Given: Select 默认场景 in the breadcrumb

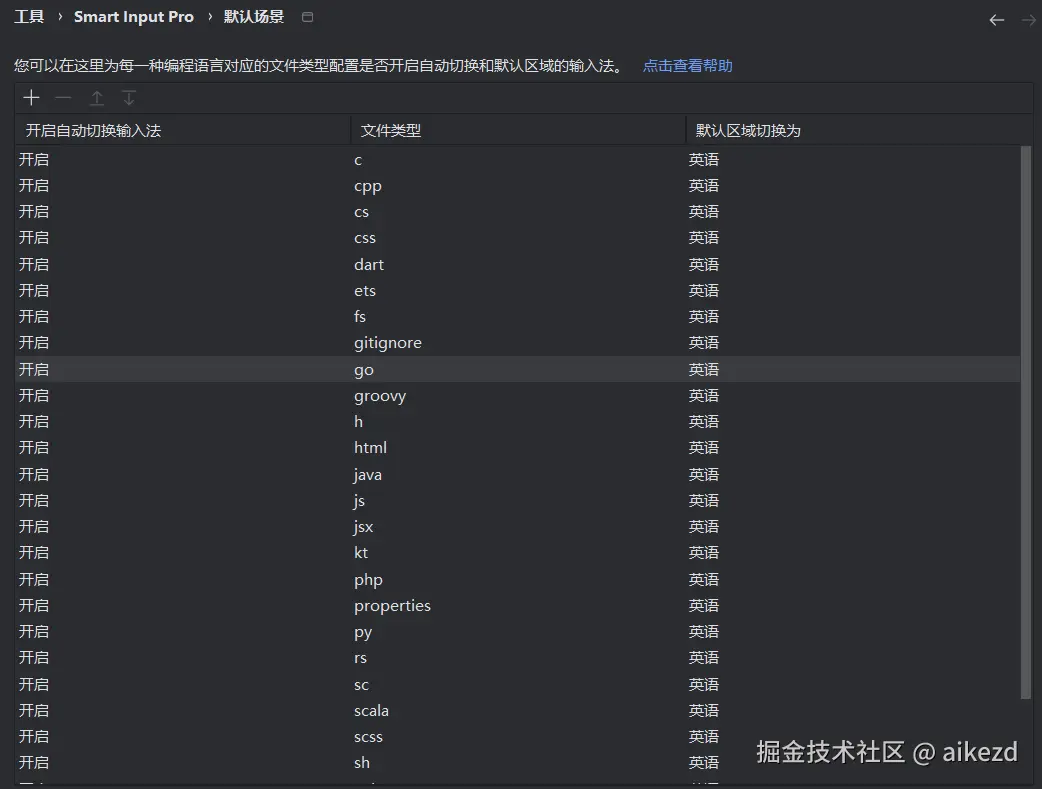Looking at the screenshot, I should 253,16.
